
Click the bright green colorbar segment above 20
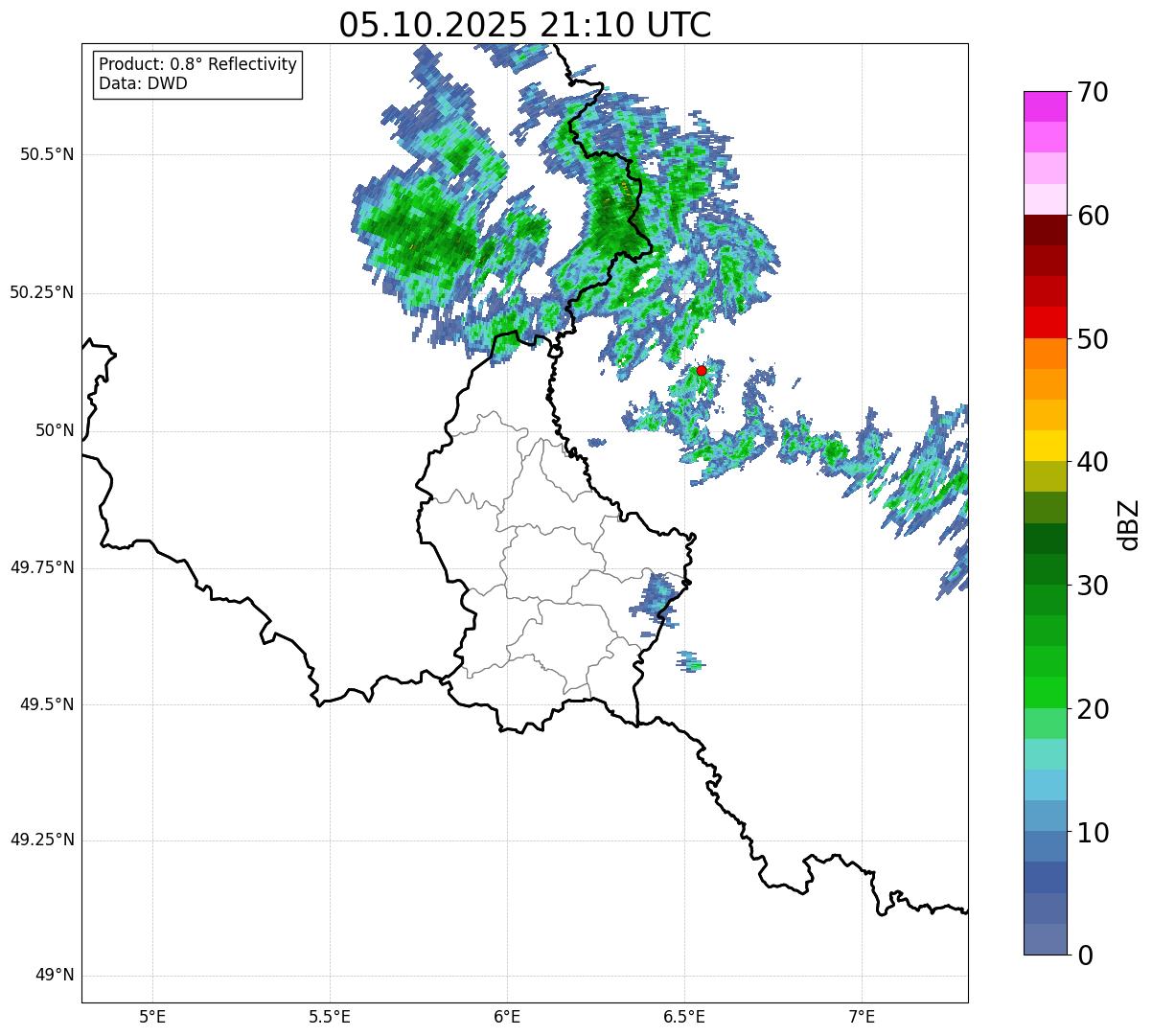pos(1045,693)
